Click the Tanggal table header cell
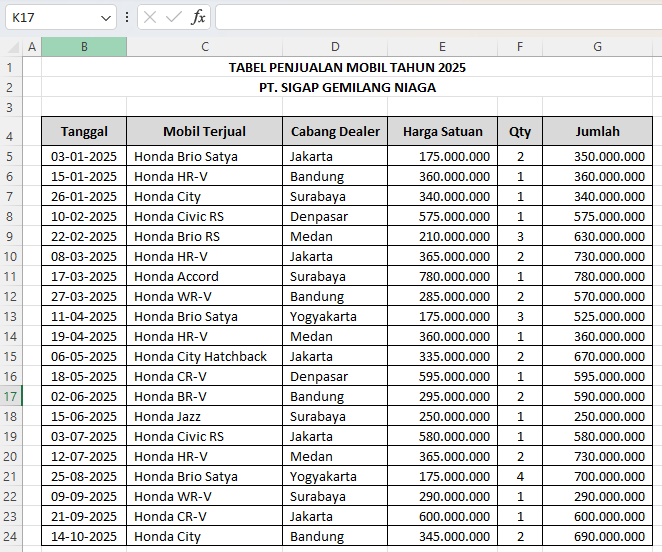662x552 pixels. pyautogui.click(x=84, y=131)
